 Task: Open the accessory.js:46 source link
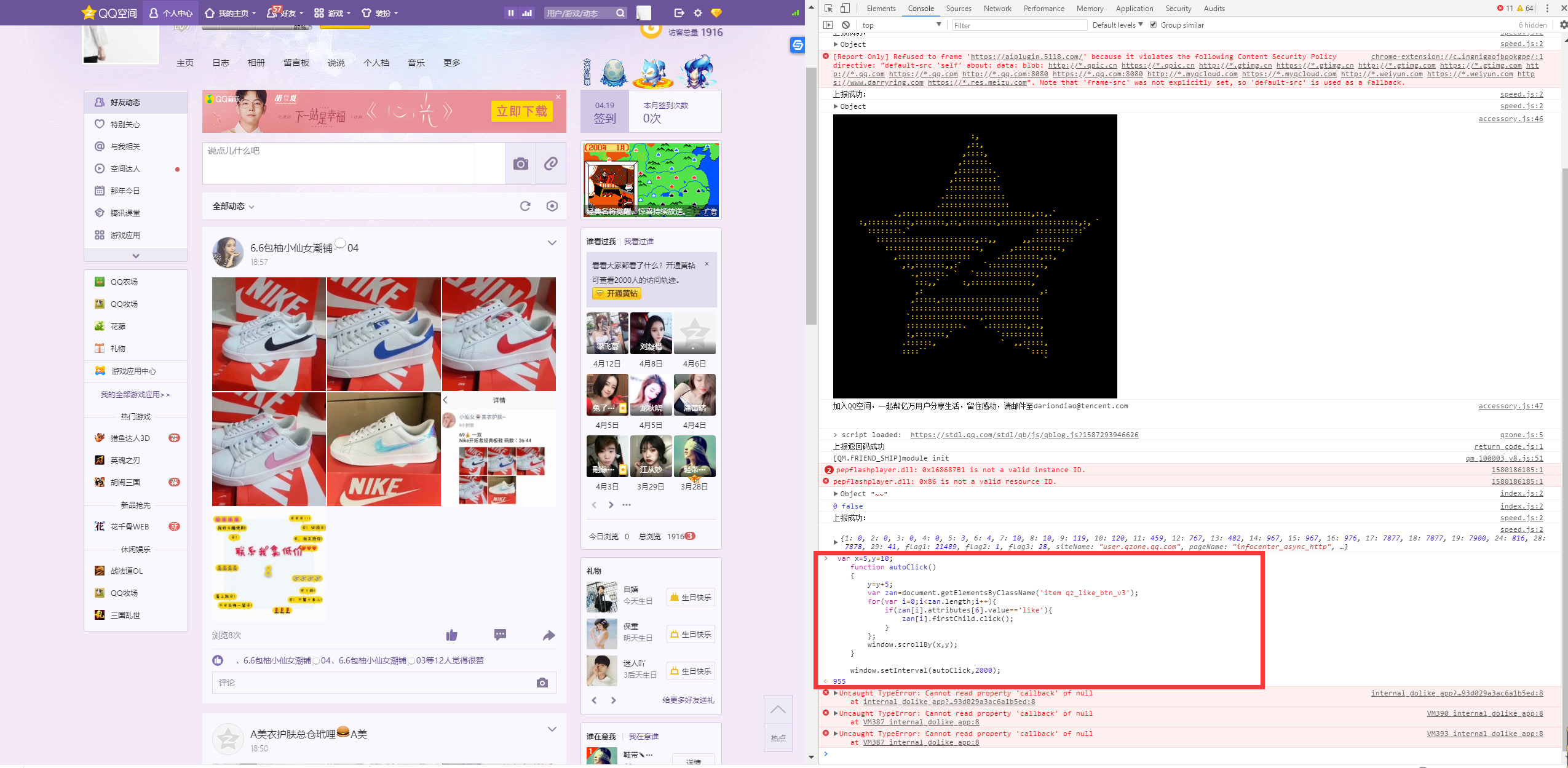(x=1511, y=119)
